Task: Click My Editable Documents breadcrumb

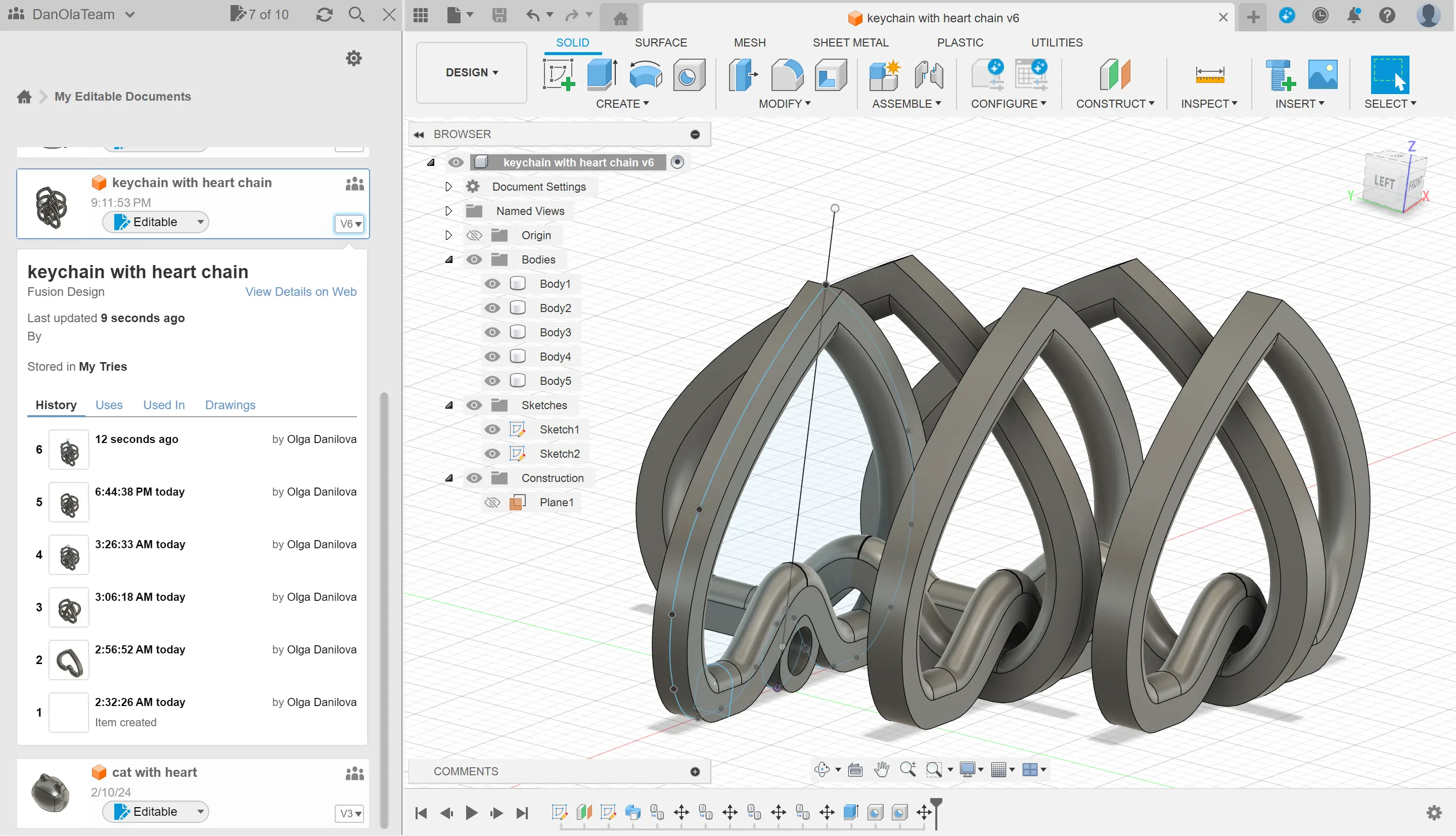Action: [123, 97]
